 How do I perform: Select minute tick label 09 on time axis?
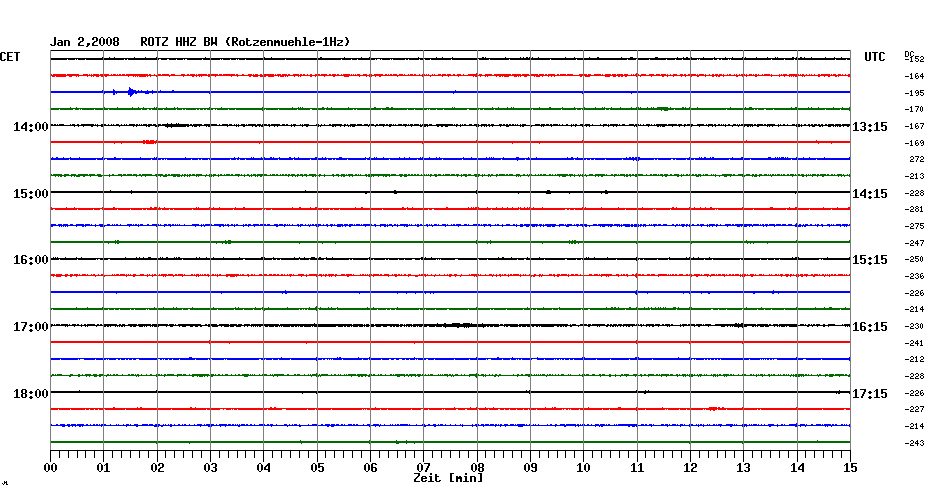(x=530, y=468)
